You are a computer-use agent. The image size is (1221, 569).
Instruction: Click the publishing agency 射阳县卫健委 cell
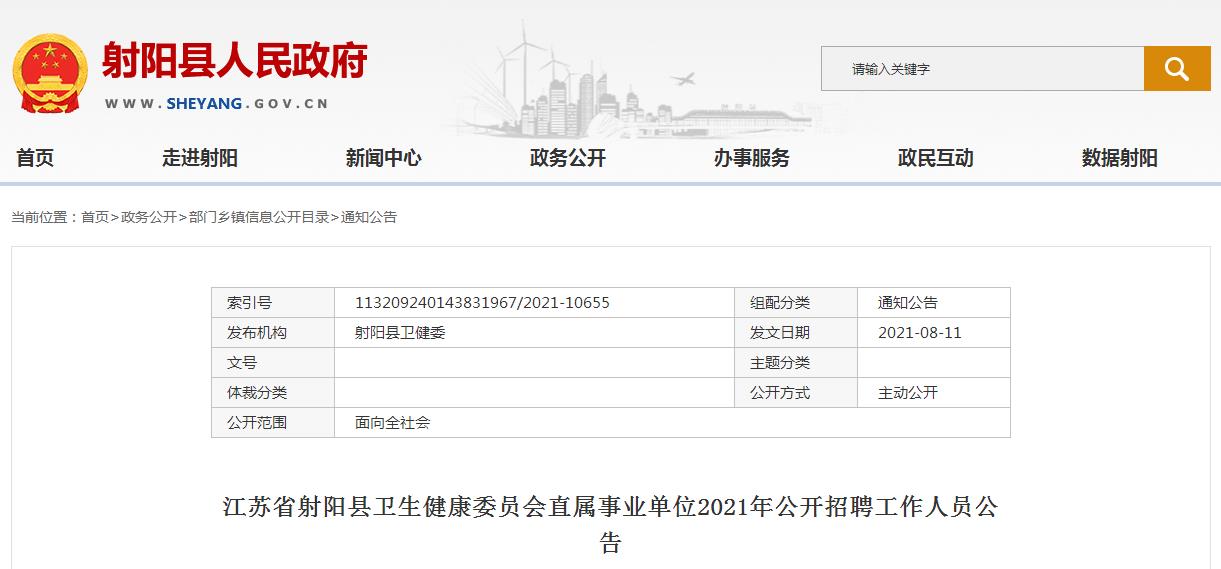tap(400, 333)
